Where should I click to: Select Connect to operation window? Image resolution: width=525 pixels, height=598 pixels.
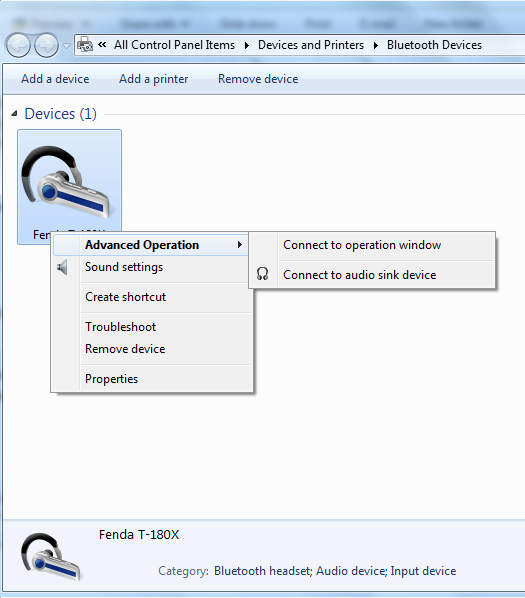[x=372, y=245]
